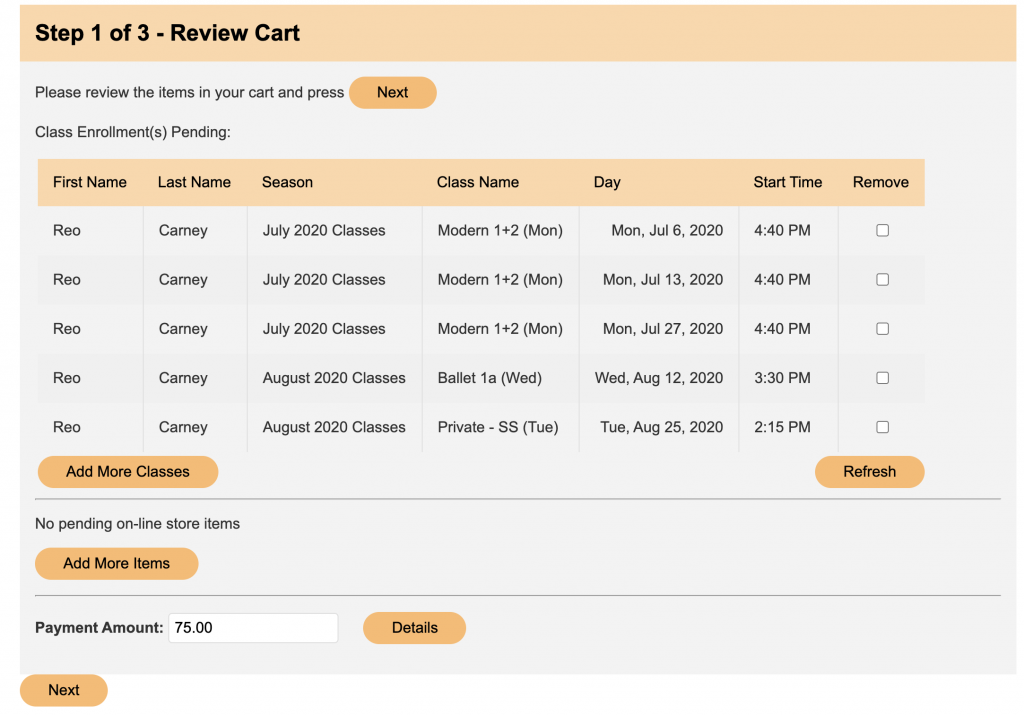The height and width of the screenshot is (716, 1024).
Task: Click the Last Name column header
Action: 194,182
